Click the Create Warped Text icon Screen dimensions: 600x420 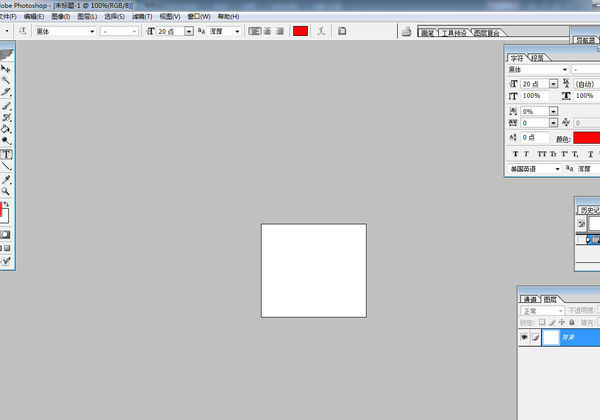[x=321, y=31]
